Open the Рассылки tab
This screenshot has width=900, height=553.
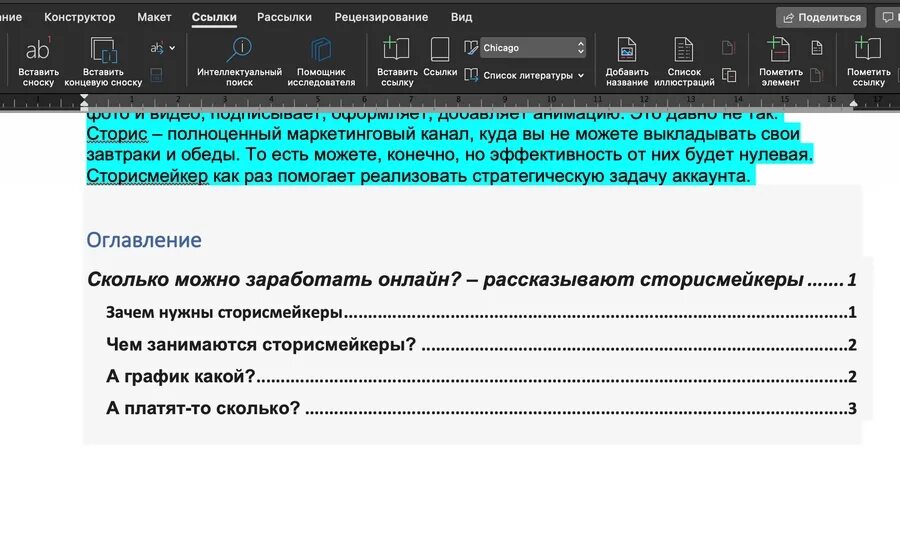[x=285, y=17]
